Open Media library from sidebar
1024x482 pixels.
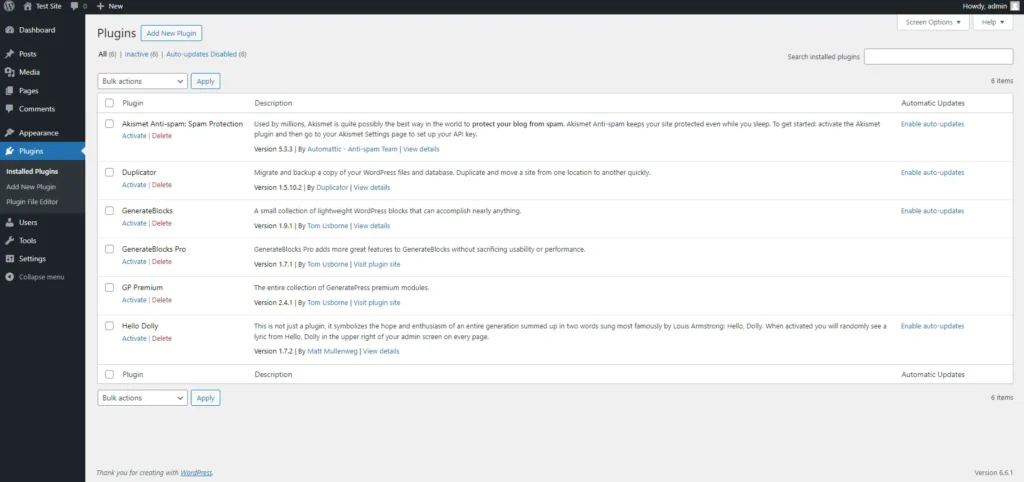click(29, 72)
